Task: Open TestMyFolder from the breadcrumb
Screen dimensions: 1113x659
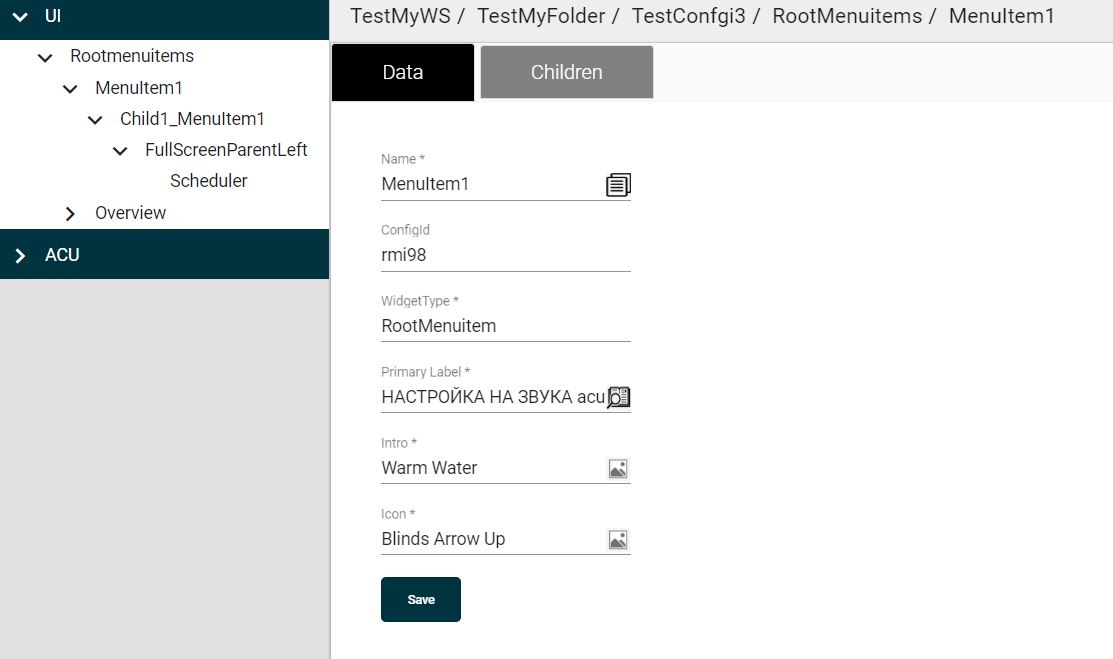Action: [x=540, y=16]
